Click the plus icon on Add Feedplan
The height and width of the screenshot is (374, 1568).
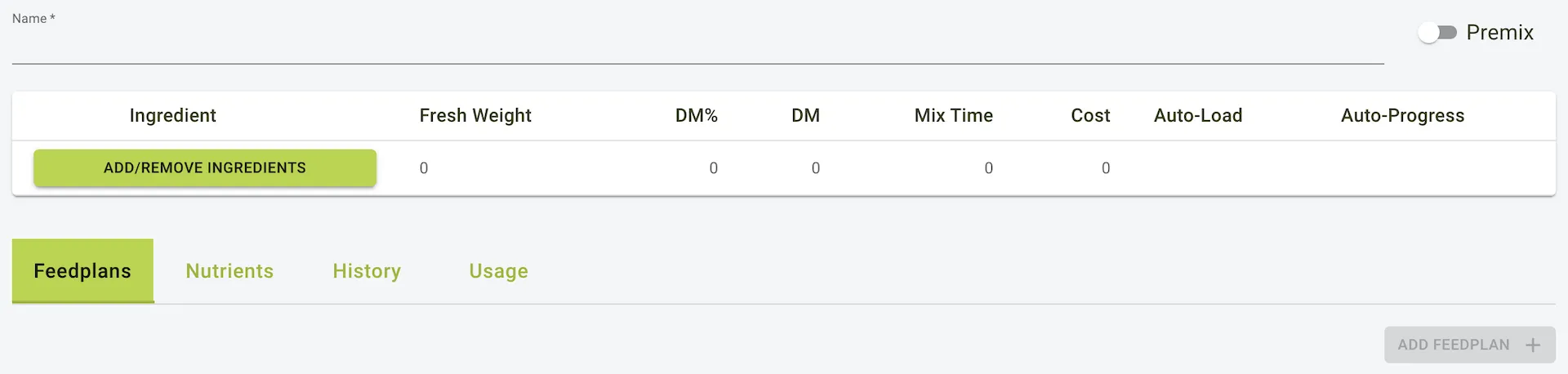[x=1533, y=345]
